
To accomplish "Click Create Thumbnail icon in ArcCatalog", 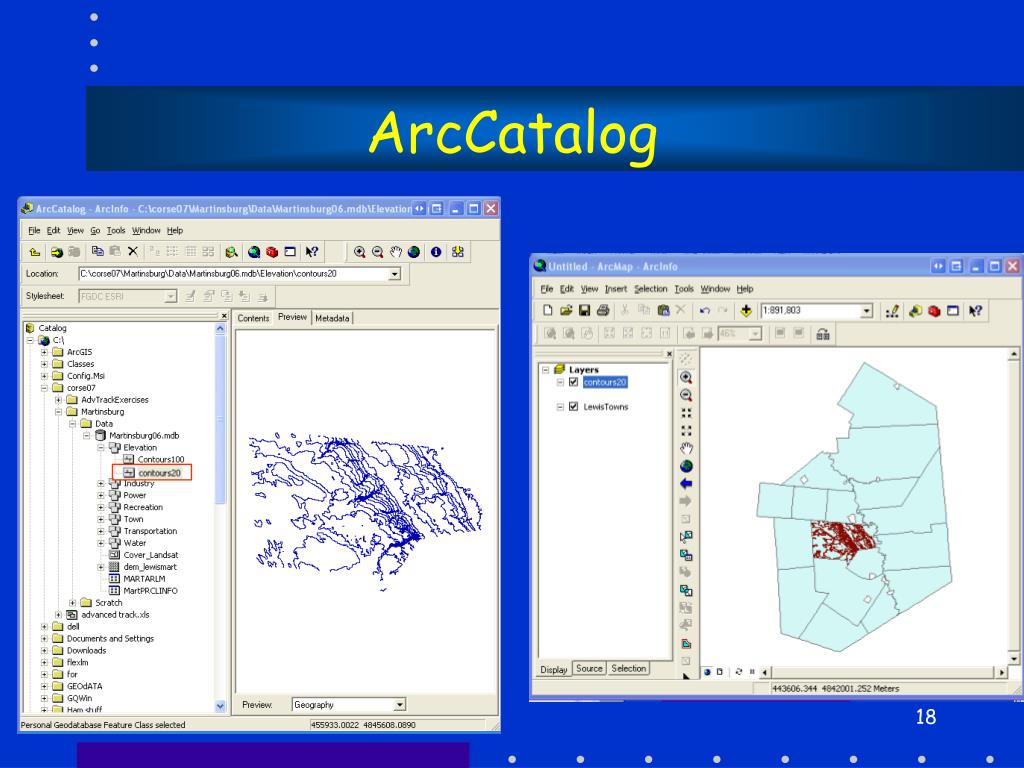I will pyautogui.click(x=458, y=251).
